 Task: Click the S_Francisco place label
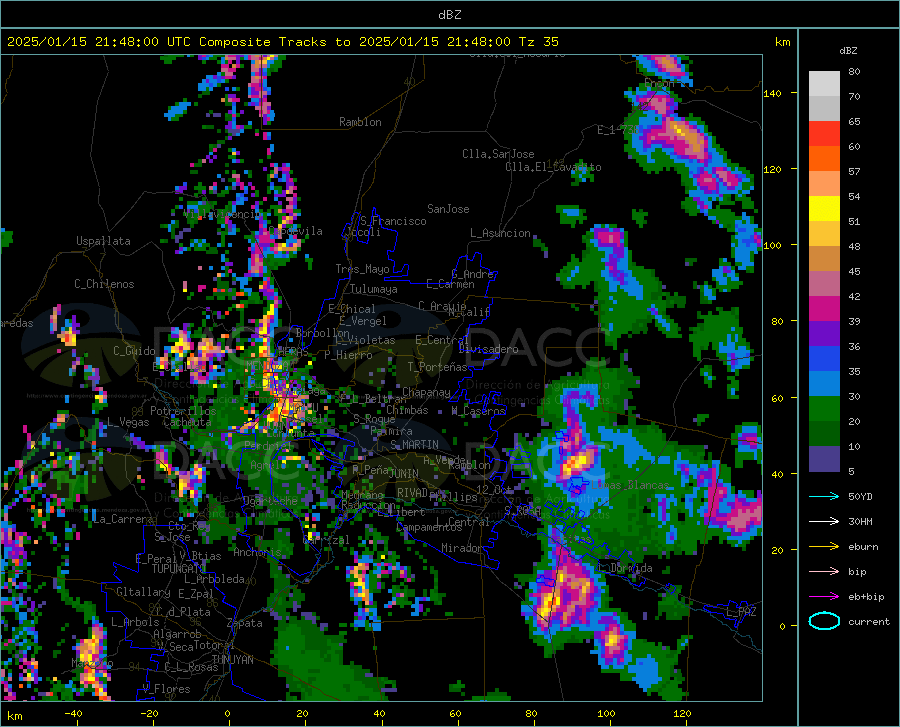coord(393,221)
